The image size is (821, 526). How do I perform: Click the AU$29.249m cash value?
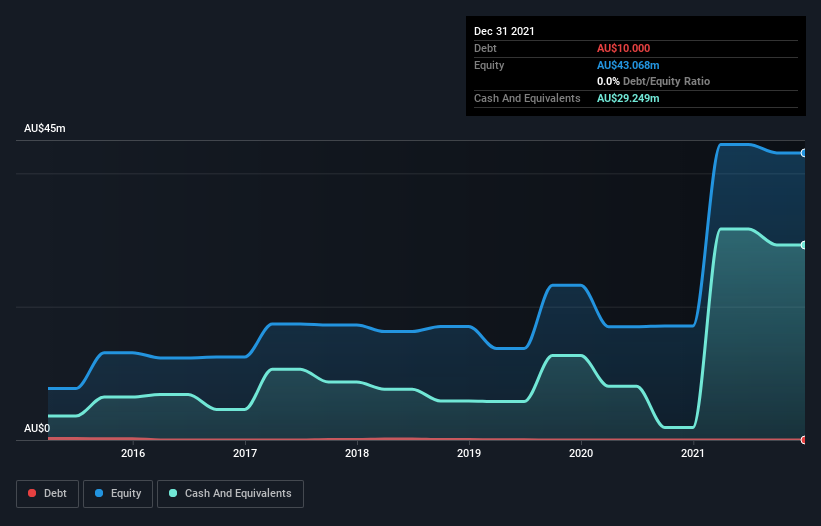click(x=628, y=98)
